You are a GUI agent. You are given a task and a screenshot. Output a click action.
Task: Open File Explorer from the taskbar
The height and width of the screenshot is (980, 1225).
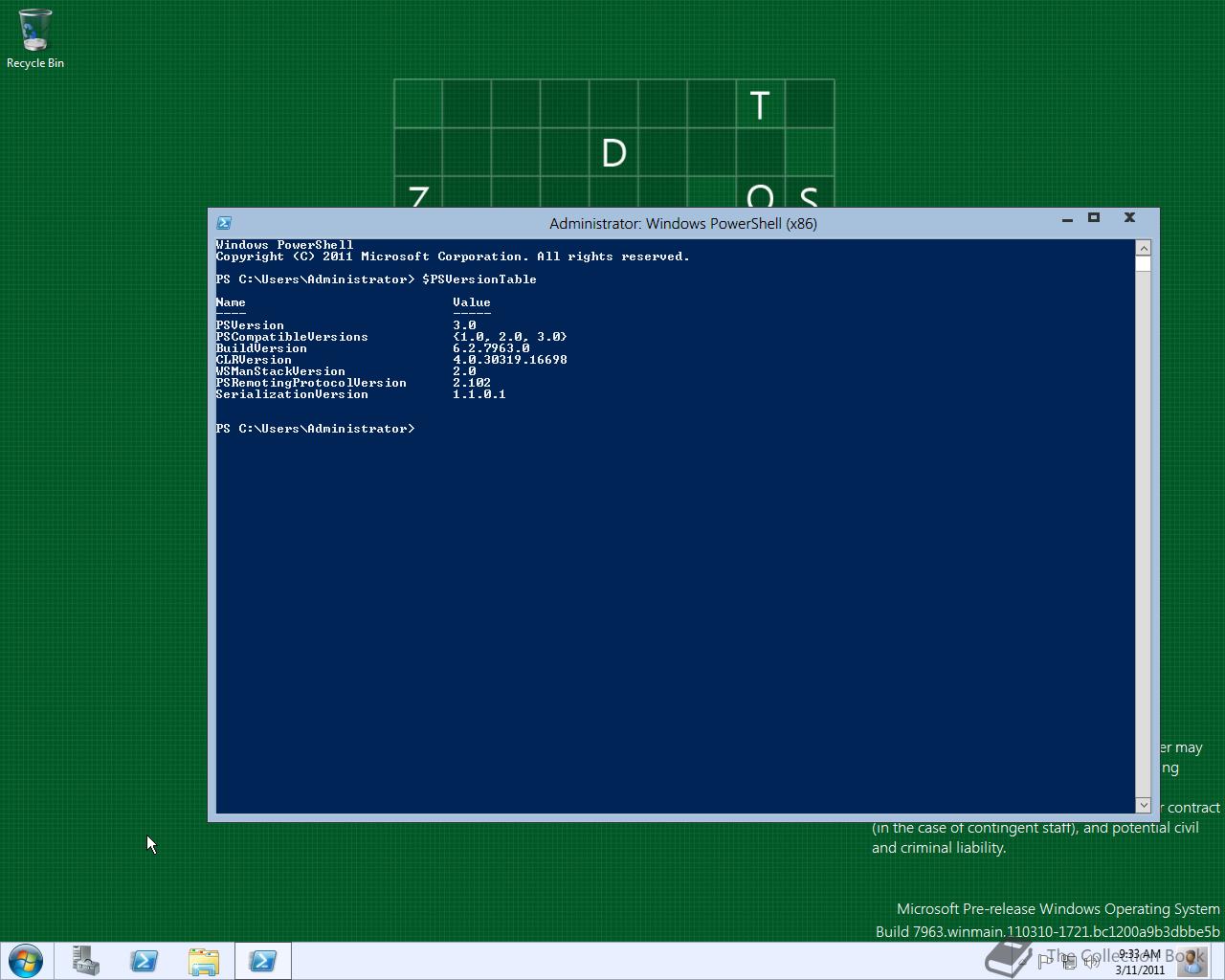pyautogui.click(x=204, y=961)
